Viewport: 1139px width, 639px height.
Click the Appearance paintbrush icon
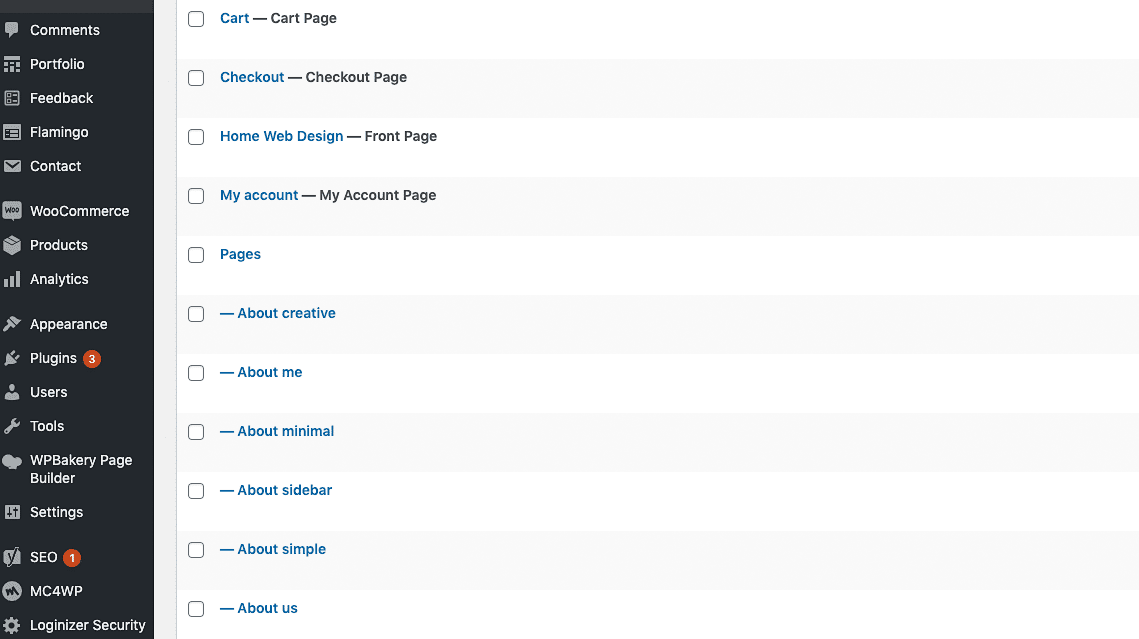(12, 324)
